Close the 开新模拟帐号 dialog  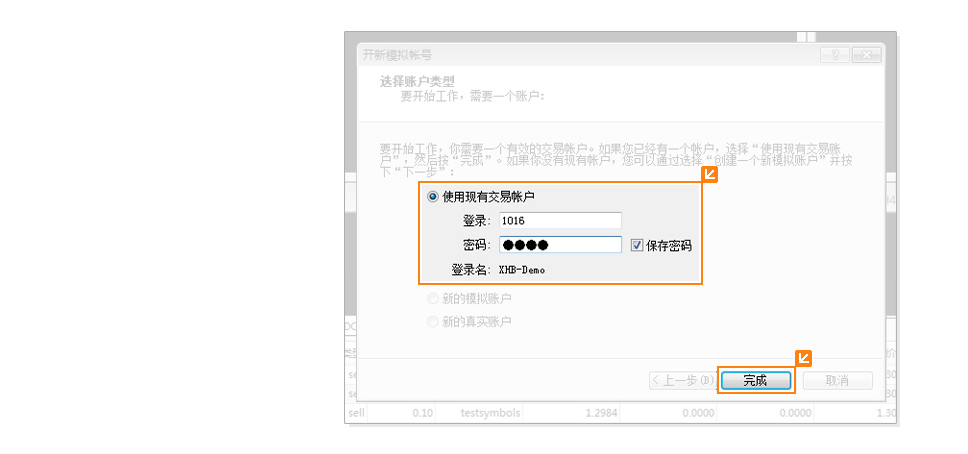point(866,55)
